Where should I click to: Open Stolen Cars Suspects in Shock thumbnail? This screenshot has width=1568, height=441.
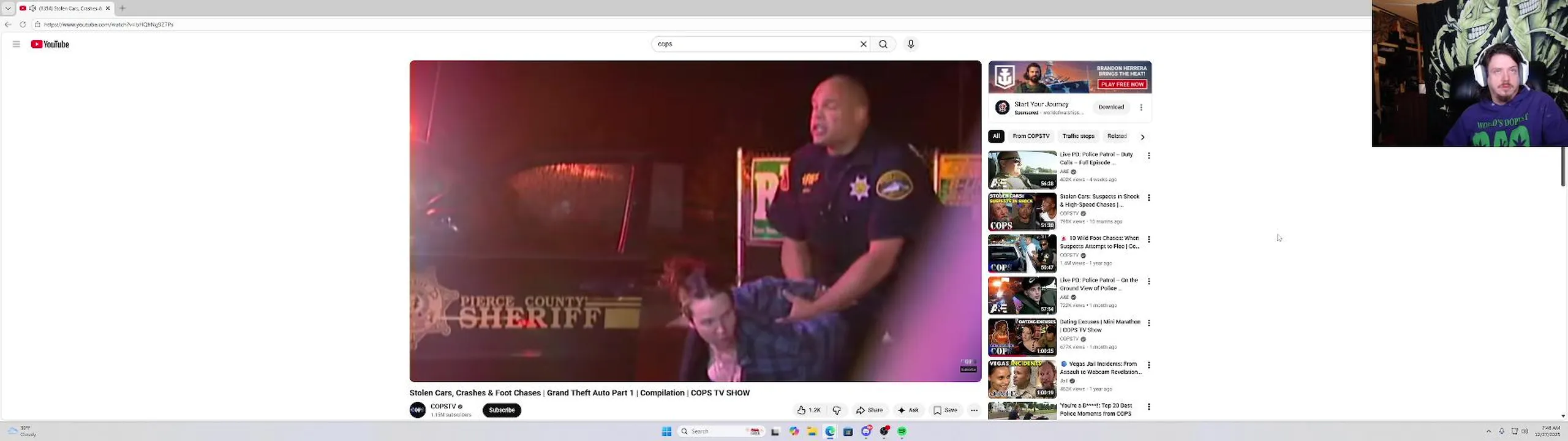click(x=1022, y=211)
